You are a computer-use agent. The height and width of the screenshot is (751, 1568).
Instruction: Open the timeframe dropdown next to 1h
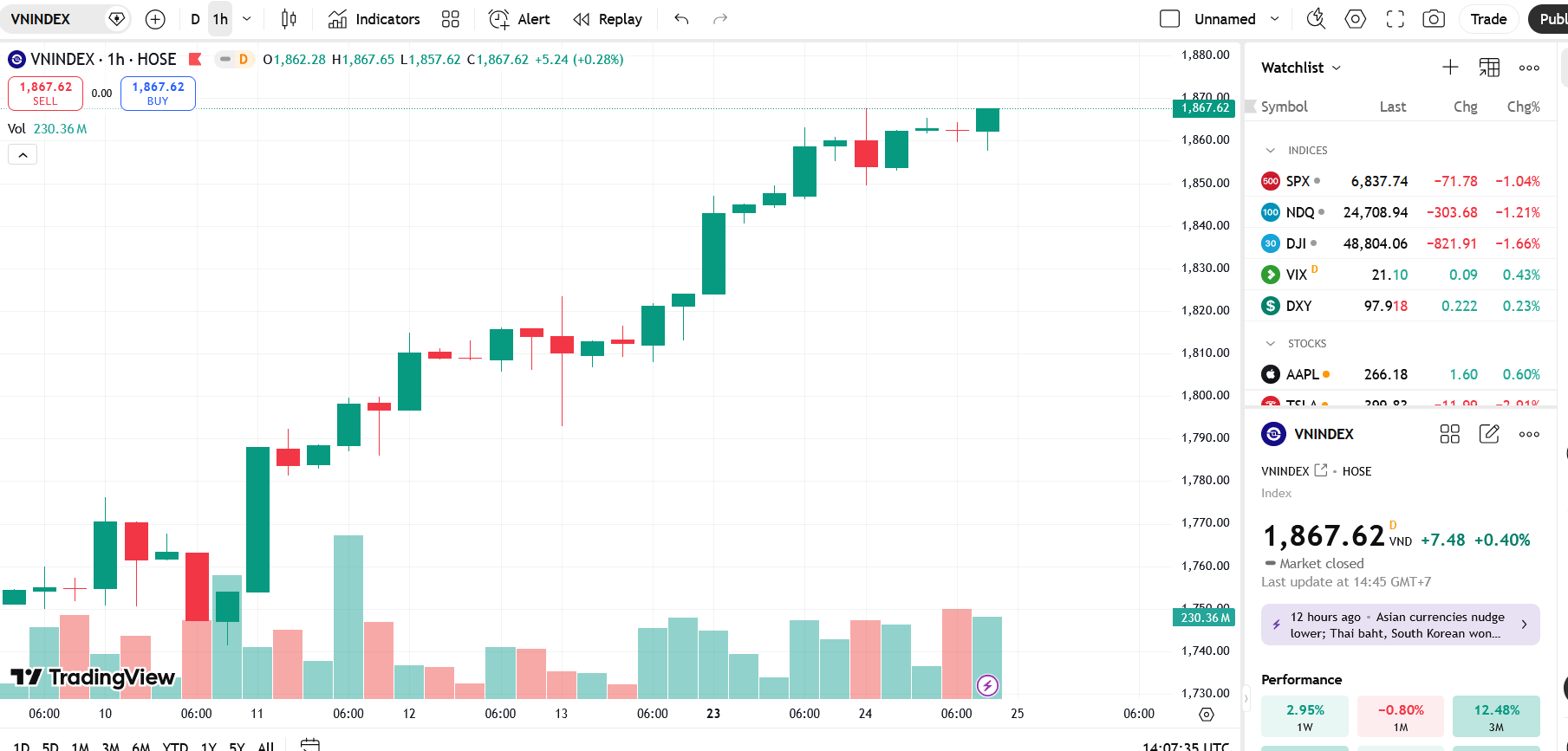246,18
